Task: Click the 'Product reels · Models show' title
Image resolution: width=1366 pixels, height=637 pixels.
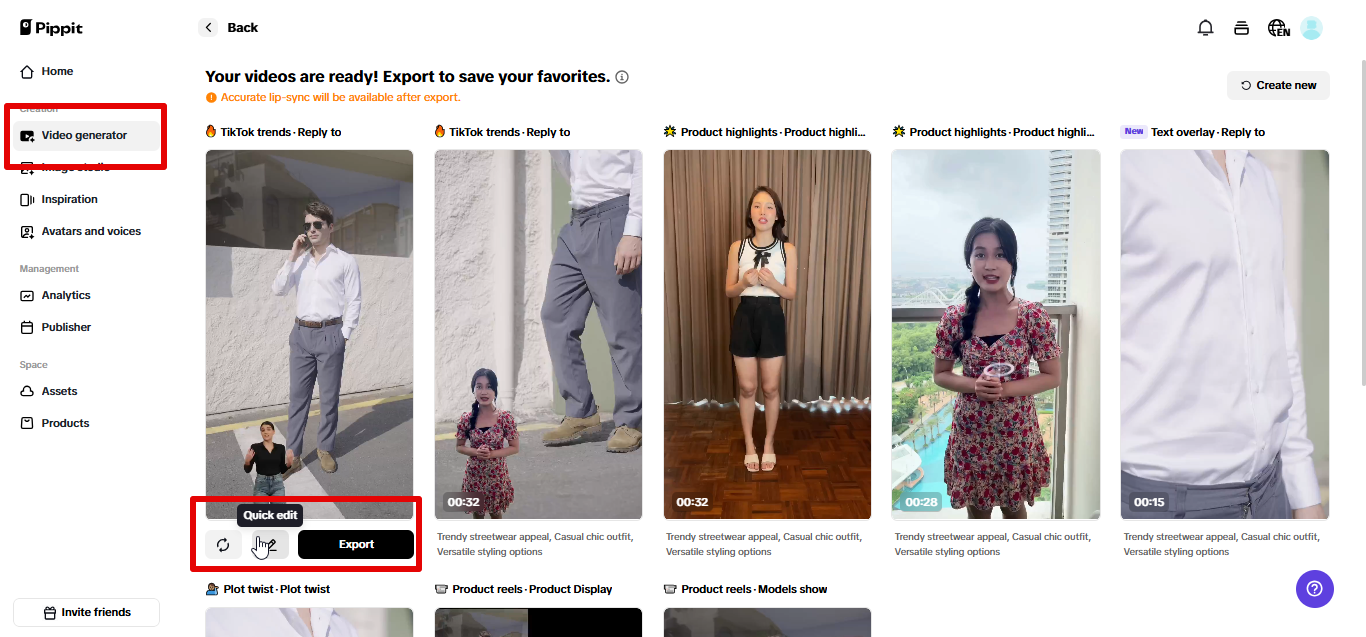Action: (x=754, y=589)
